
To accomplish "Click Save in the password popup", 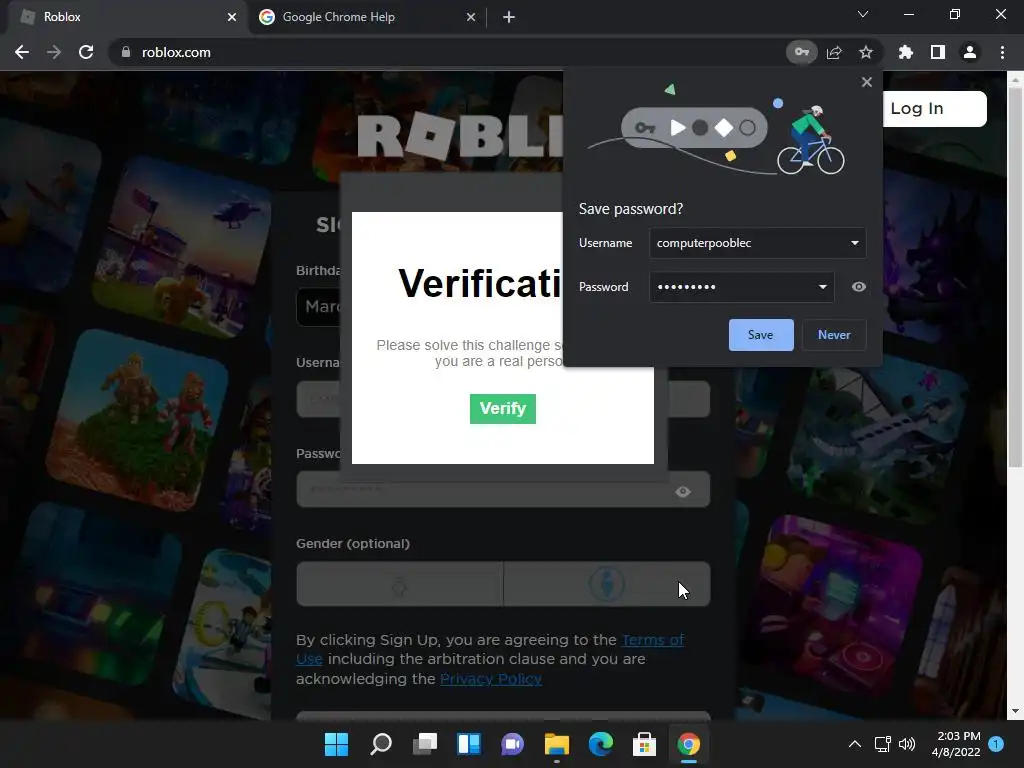I will [761, 335].
